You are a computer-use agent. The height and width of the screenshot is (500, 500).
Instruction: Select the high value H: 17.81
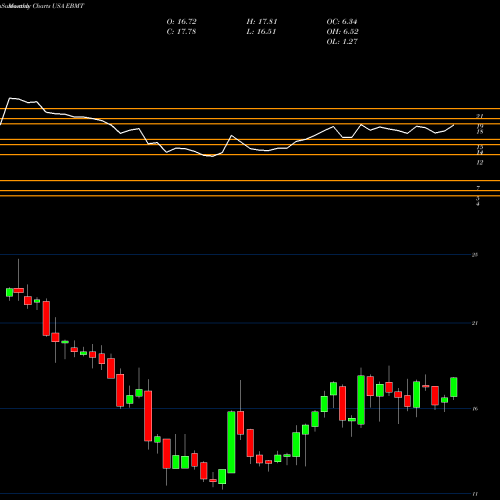262,22
